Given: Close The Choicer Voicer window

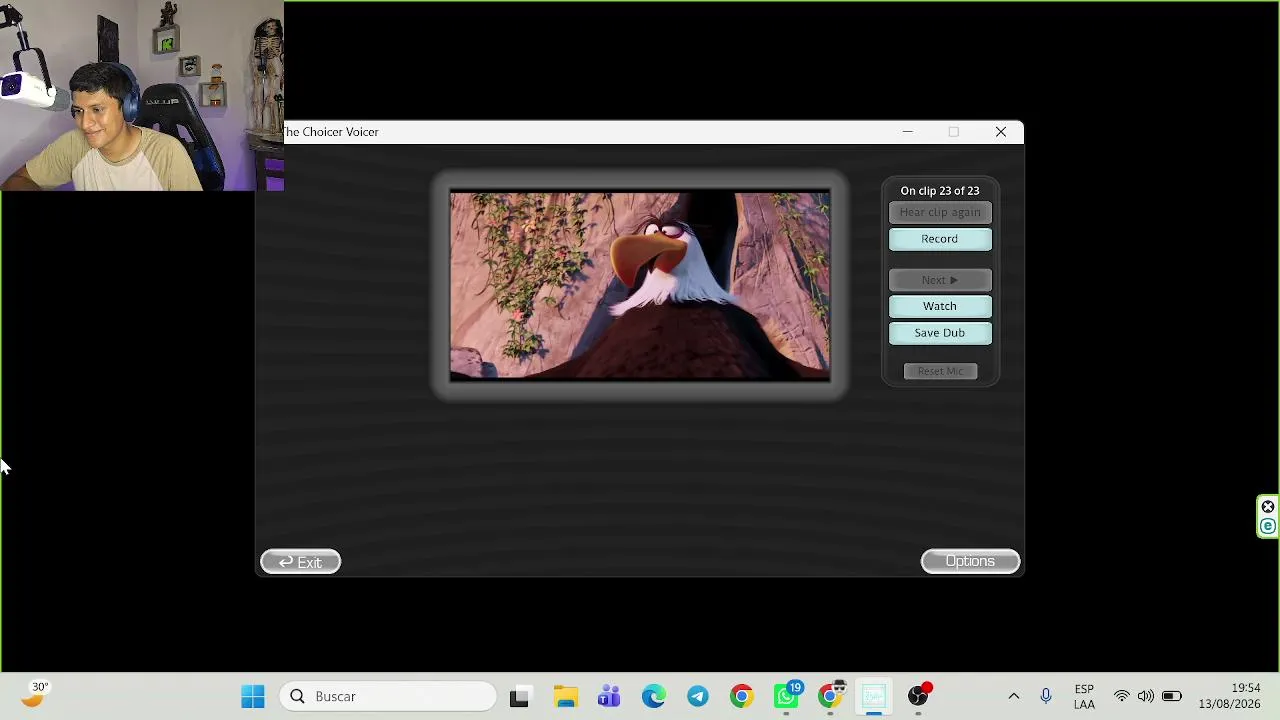Looking at the screenshot, I should [1001, 132].
